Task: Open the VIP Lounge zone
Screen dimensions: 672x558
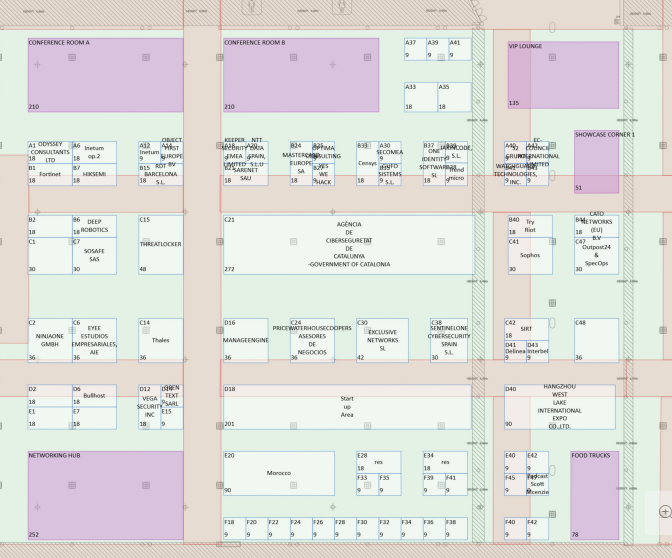Action: click(563, 75)
